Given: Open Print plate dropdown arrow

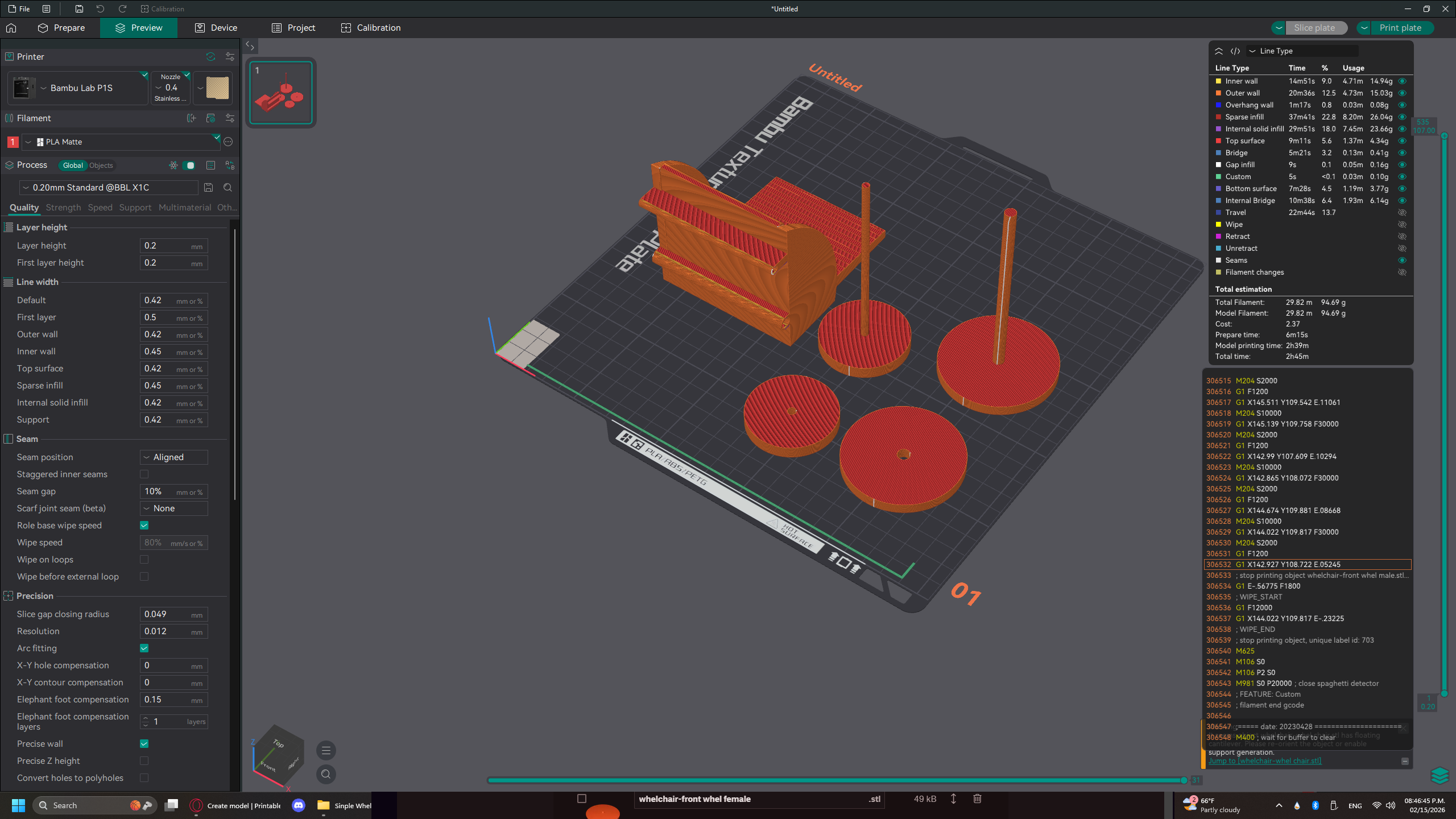Looking at the screenshot, I should (x=1364, y=28).
